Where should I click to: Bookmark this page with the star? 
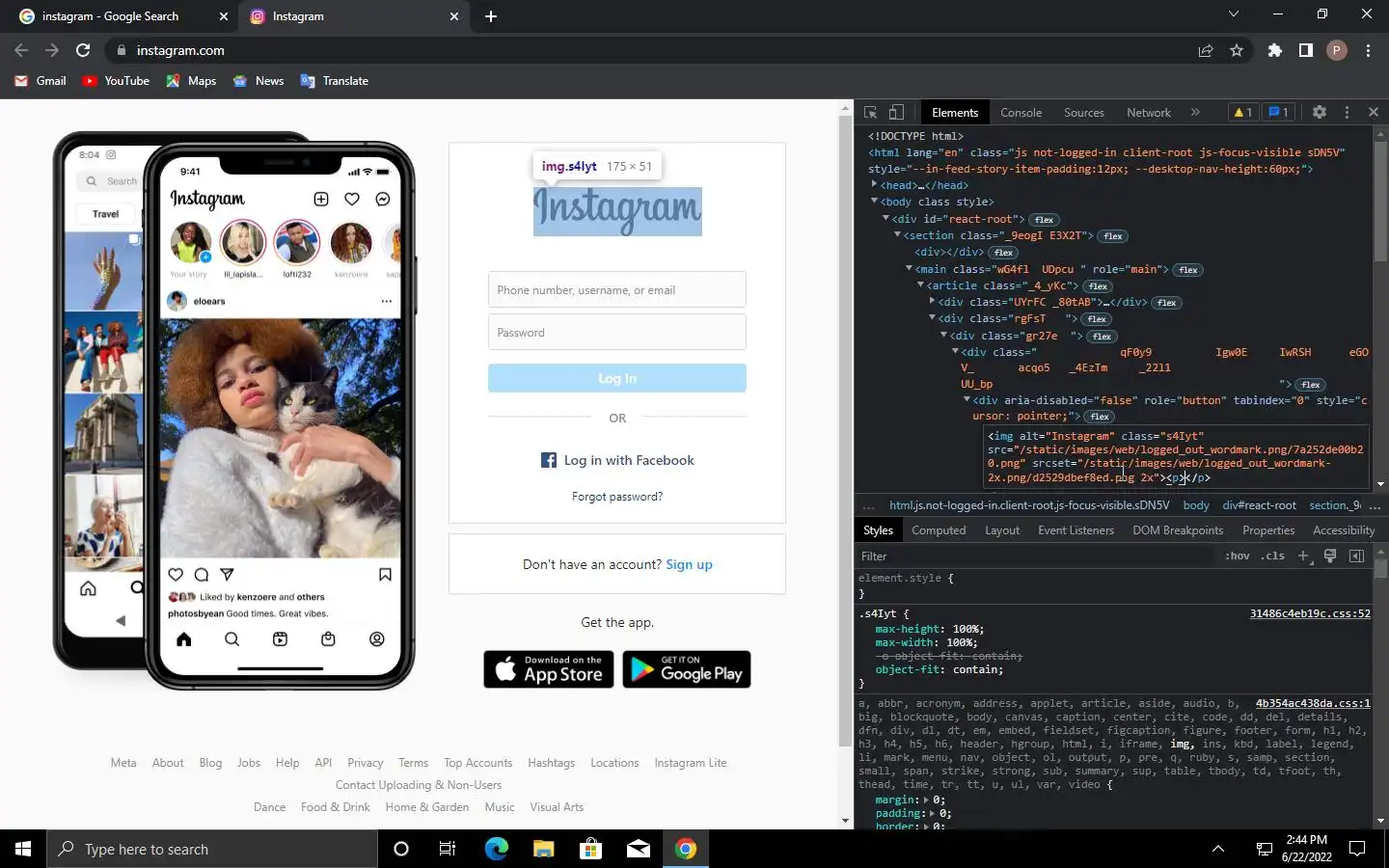point(1237,50)
